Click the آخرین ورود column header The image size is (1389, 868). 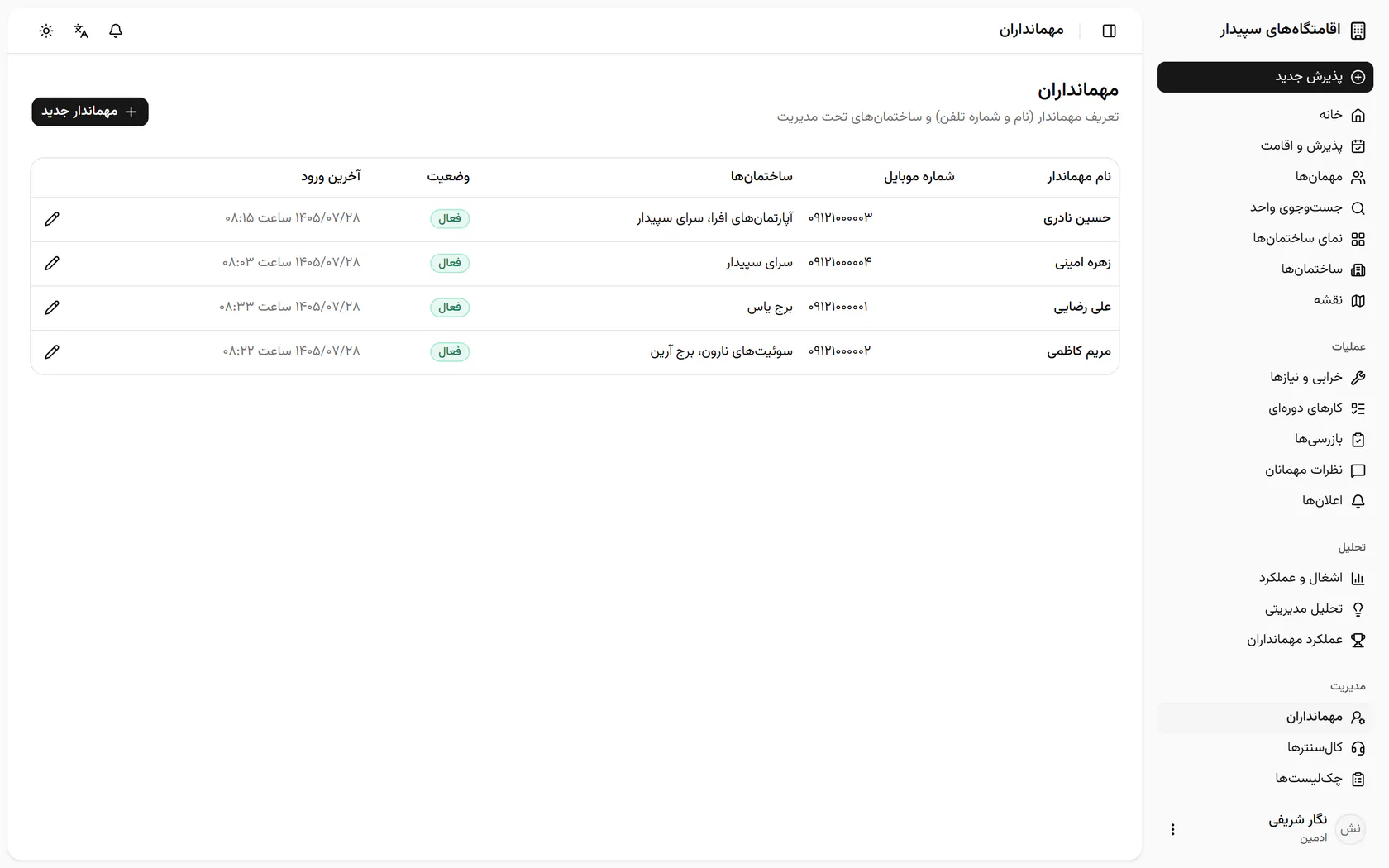[x=331, y=177]
